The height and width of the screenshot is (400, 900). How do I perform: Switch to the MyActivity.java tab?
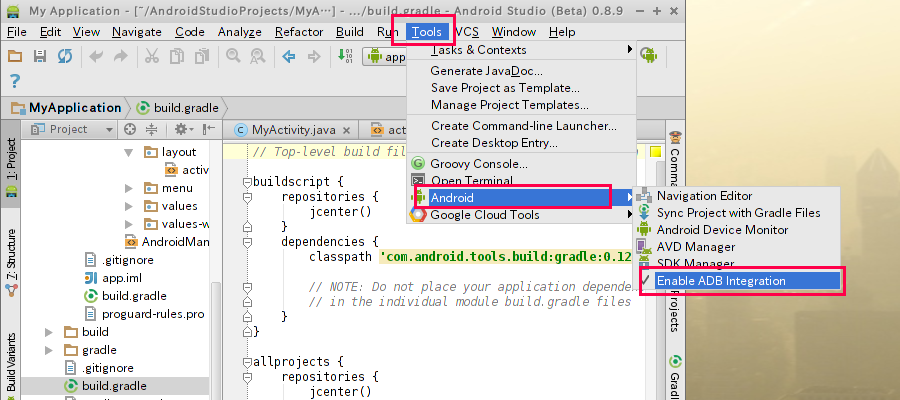[290, 130]
